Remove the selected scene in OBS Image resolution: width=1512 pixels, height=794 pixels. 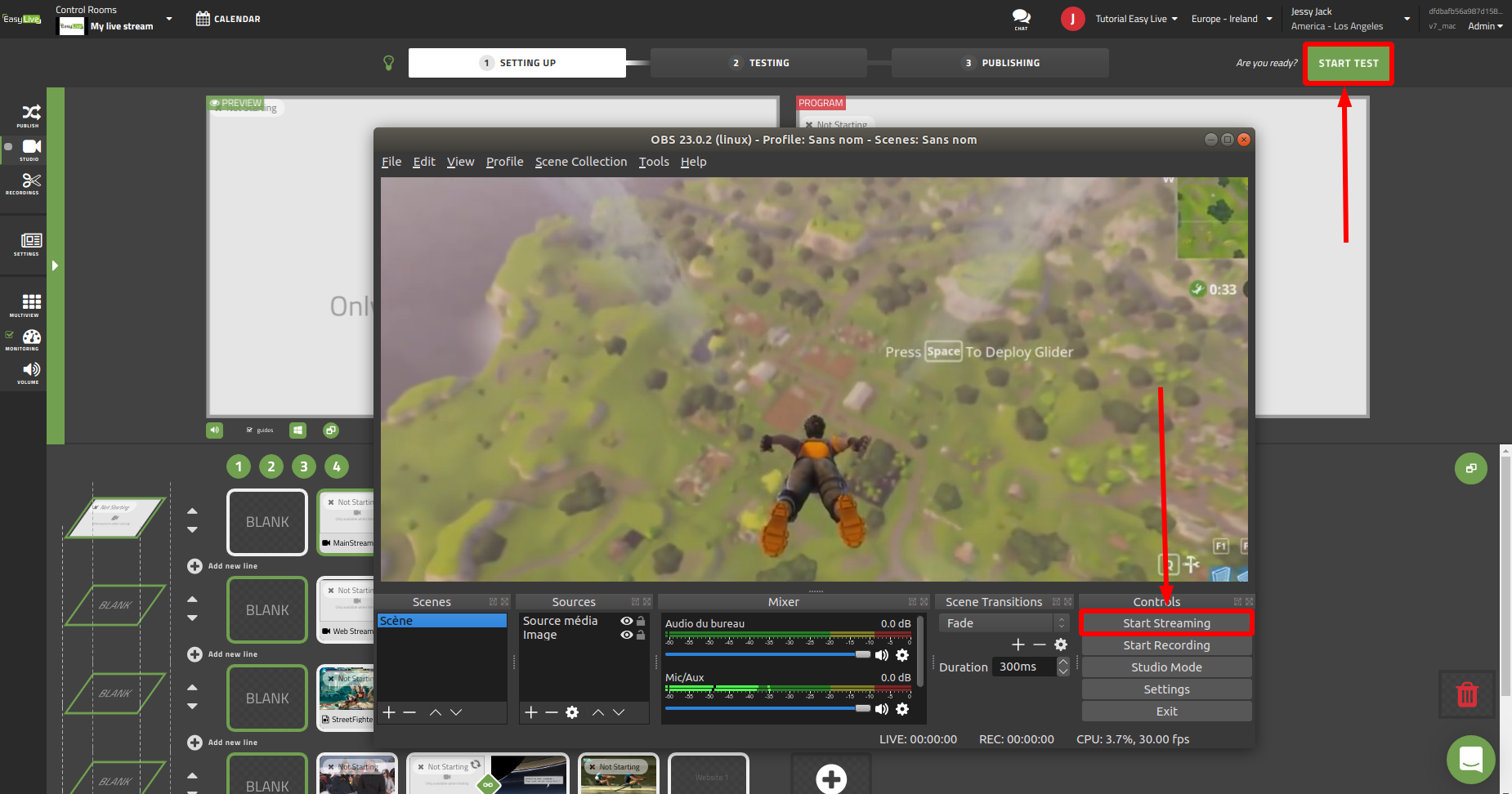point(409,712)
